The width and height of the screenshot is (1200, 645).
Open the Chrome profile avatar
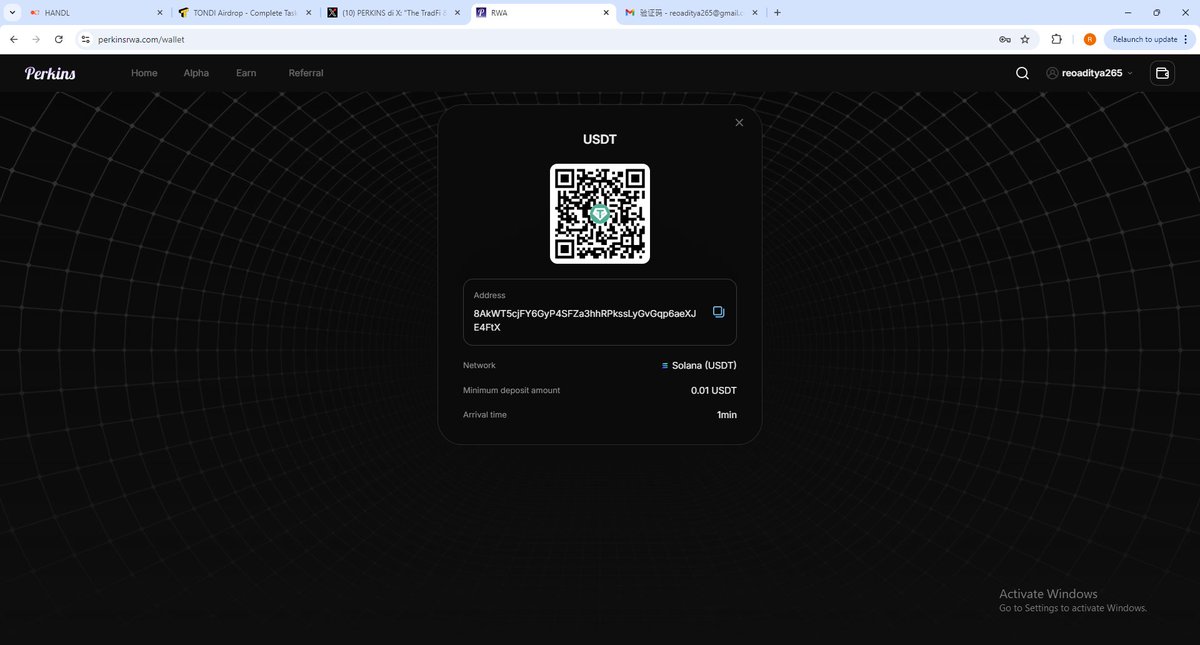(1089, 39)
